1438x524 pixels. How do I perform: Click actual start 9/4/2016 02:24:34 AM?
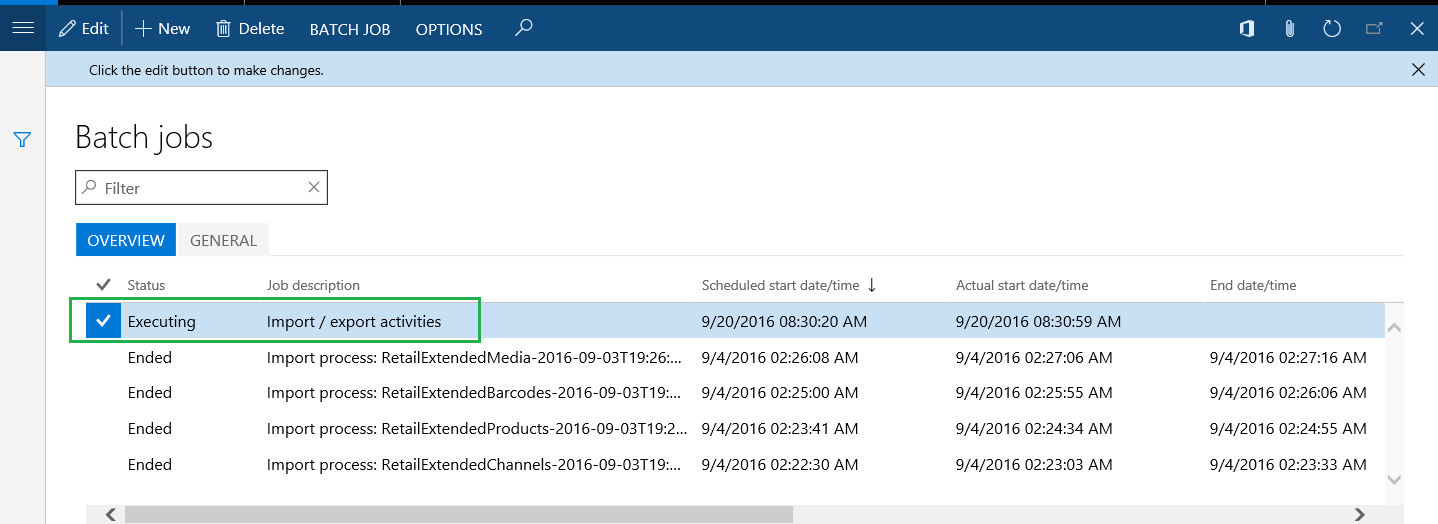click(1034, 428)
